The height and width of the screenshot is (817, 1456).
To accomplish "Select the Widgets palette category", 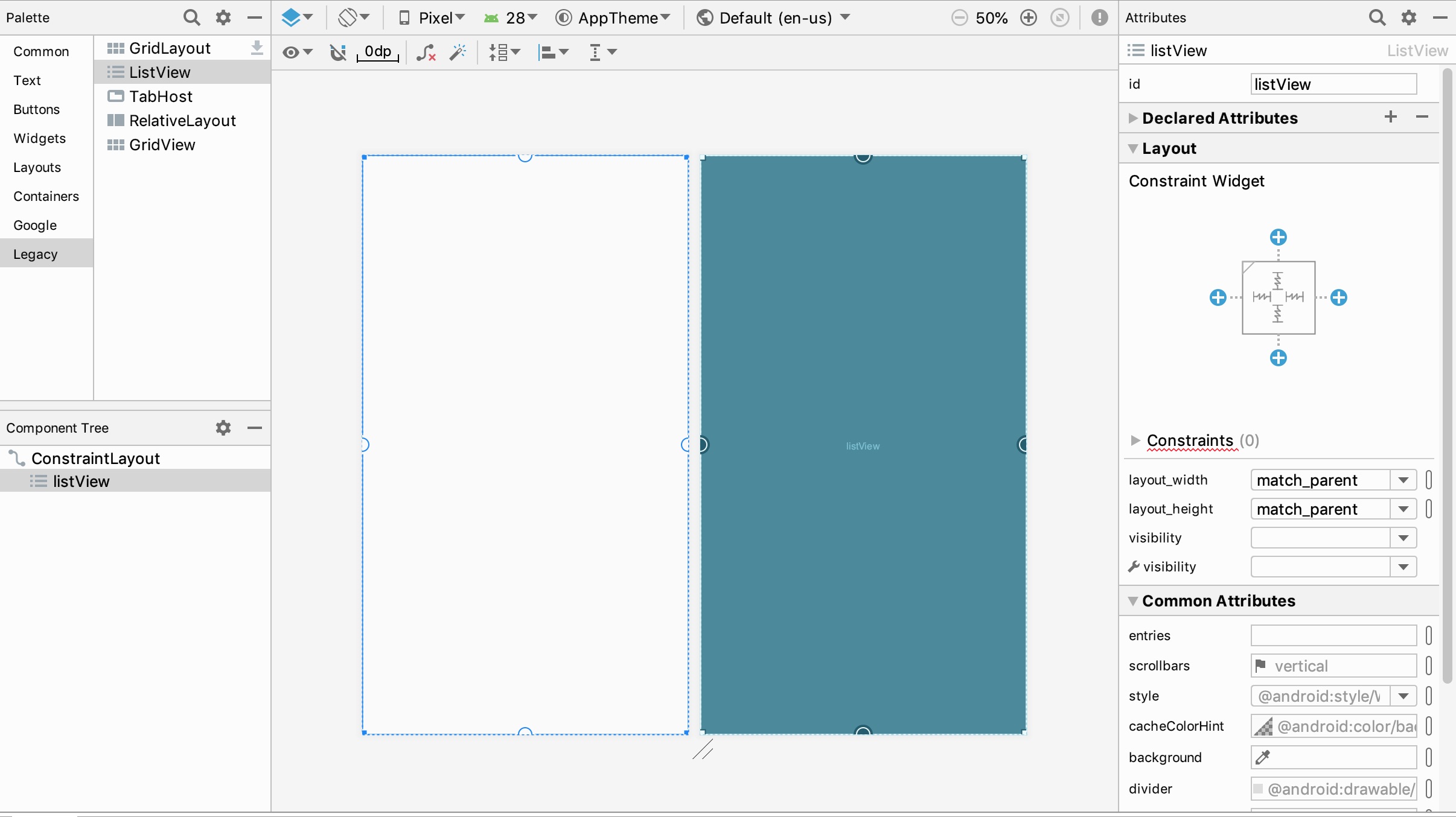I will pos(39,138).
